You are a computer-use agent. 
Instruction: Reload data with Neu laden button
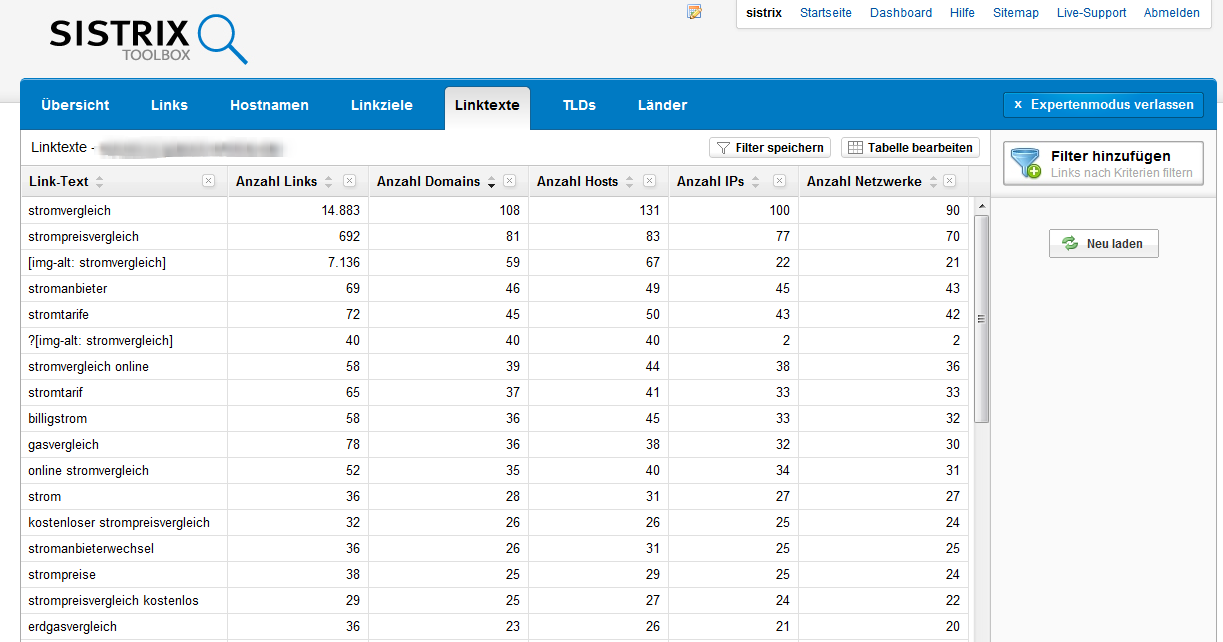tap(1103, 244)
